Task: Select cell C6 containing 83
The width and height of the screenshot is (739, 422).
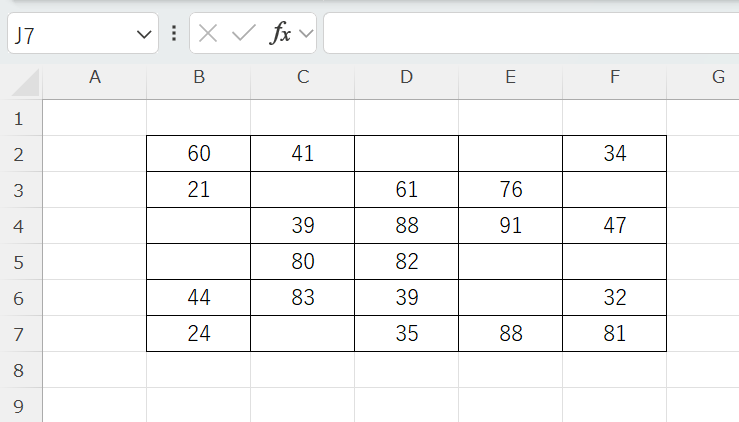Action: tap(303, 298)
